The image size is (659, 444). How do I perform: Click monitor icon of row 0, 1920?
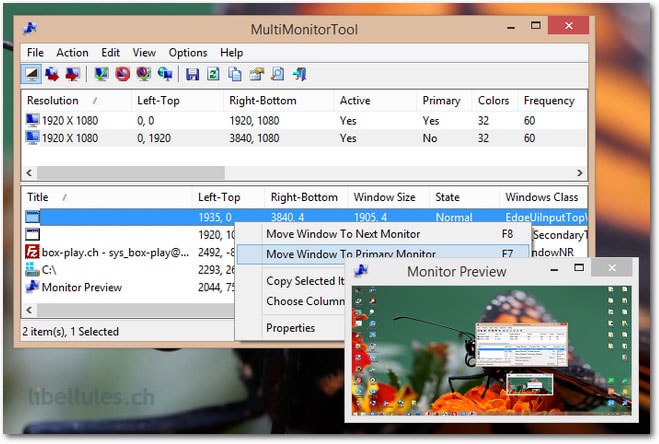tap(32, 138)
